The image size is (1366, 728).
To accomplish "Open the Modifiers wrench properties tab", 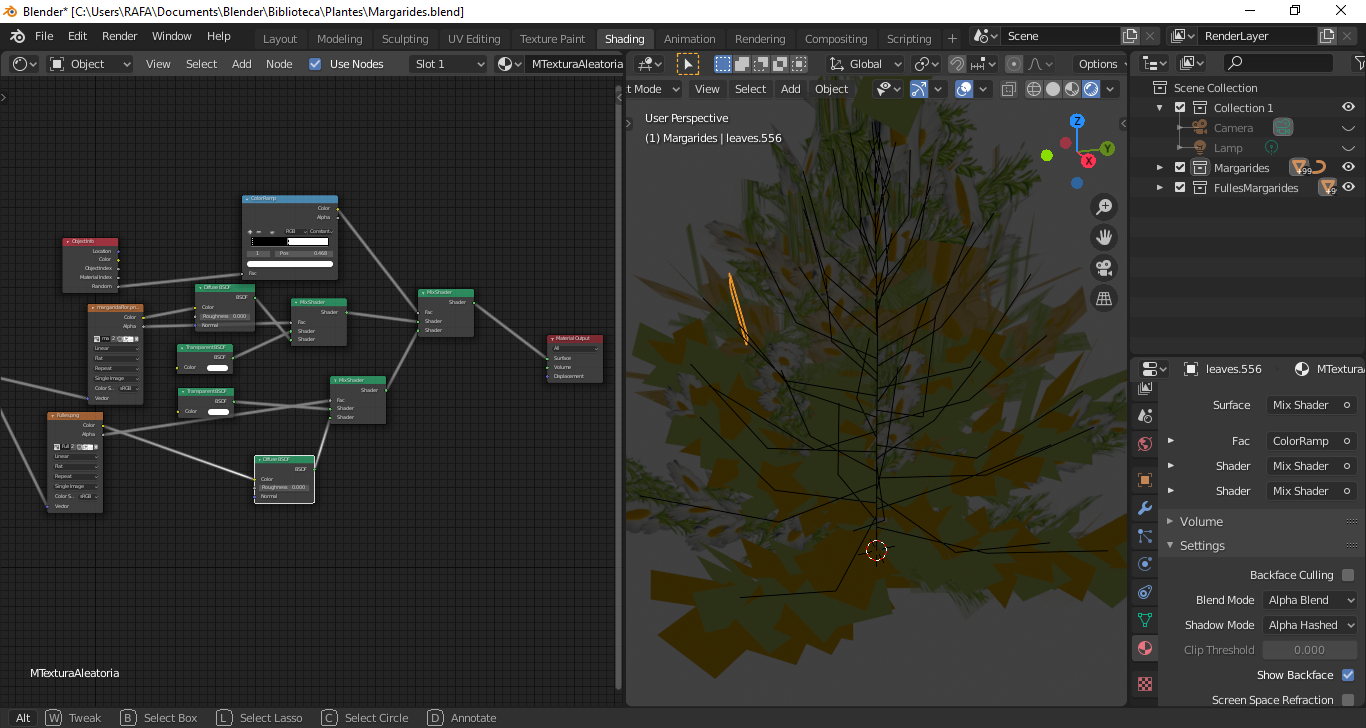I will click(1145, 508).
